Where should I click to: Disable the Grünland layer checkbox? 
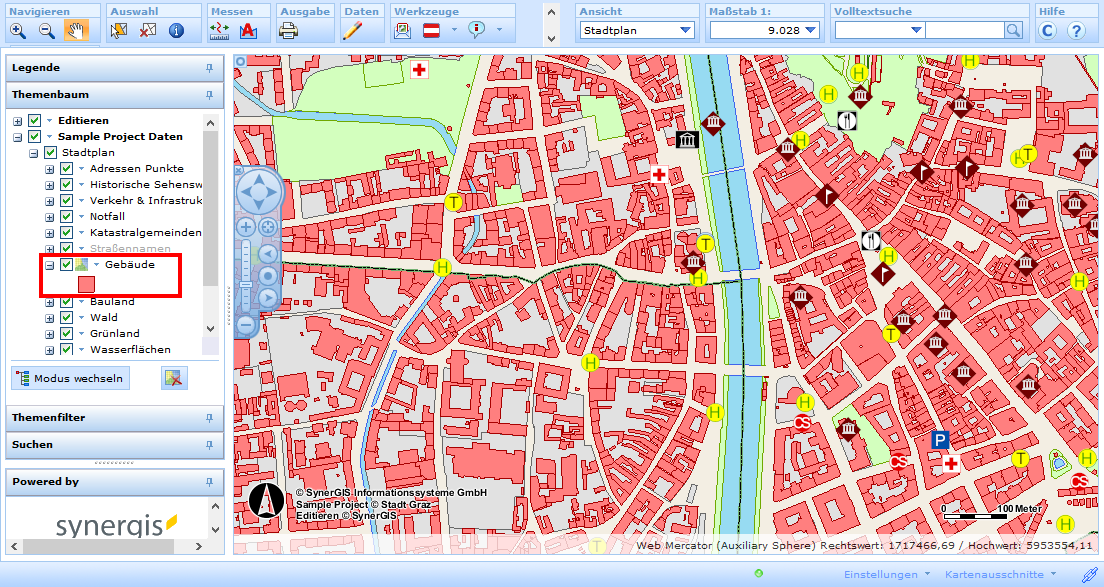pos(66,334)
